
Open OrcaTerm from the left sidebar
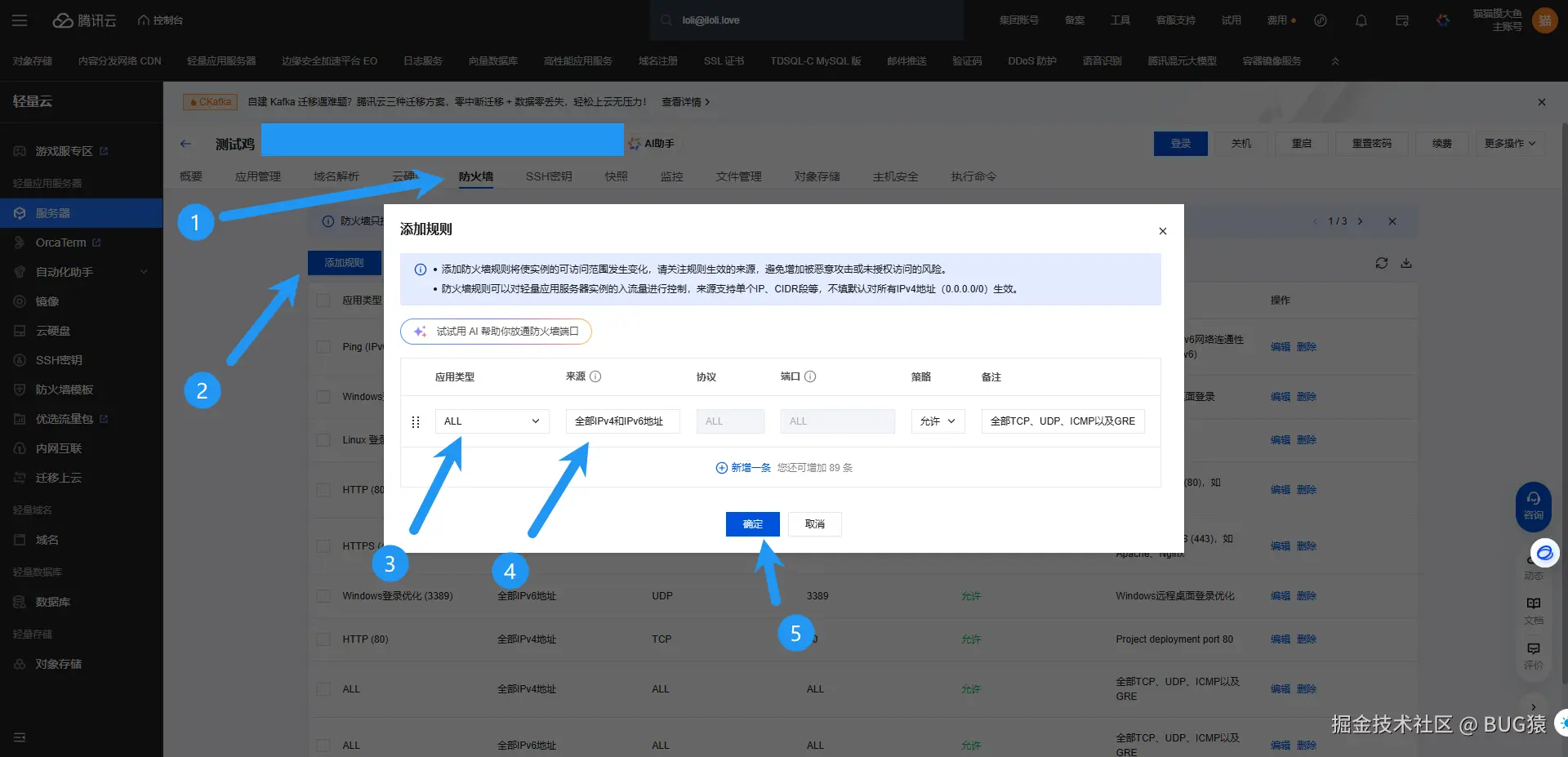tap(60, 242)
